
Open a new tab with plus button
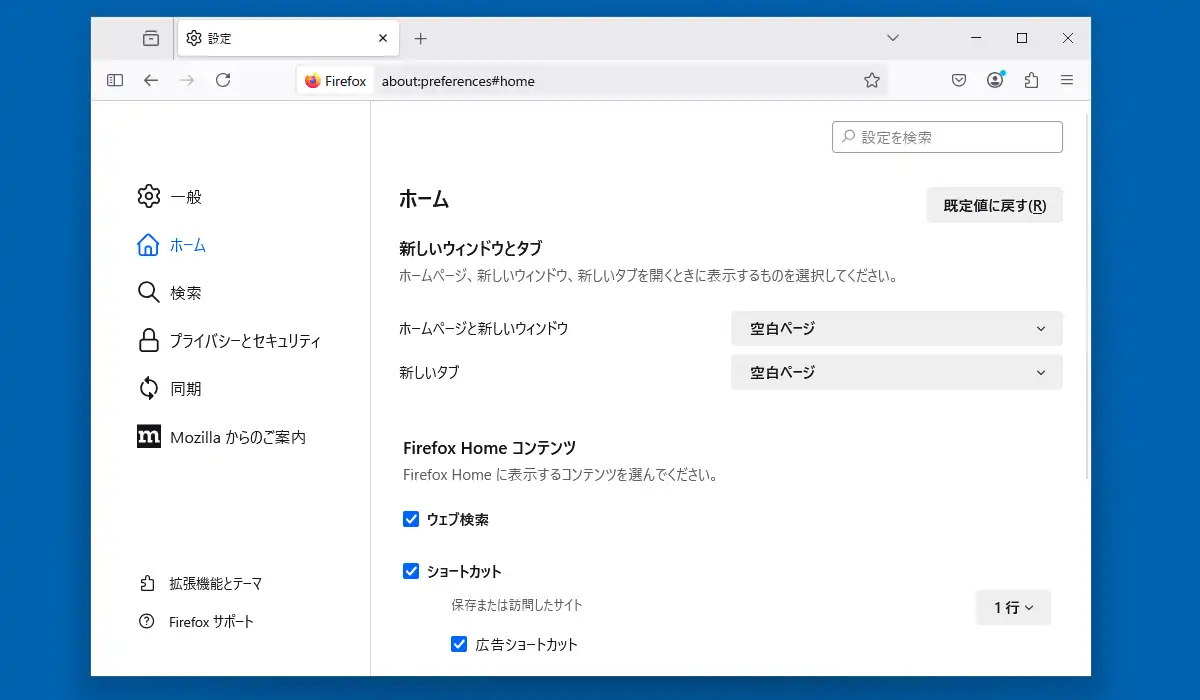pyautogui.click(x=421, y=39)
